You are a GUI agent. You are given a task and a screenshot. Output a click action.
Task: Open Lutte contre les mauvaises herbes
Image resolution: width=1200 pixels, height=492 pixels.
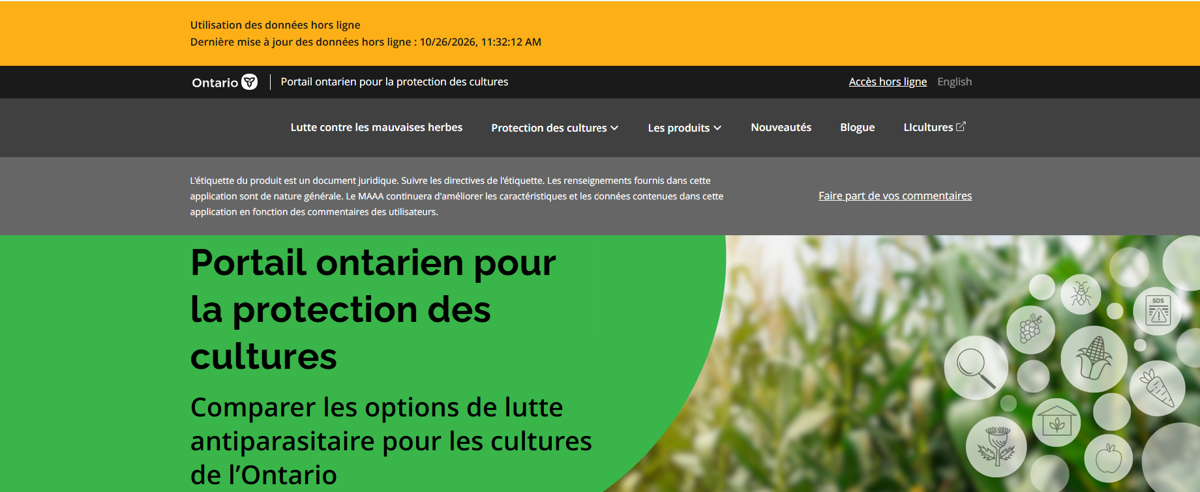(x=377, y=128)
